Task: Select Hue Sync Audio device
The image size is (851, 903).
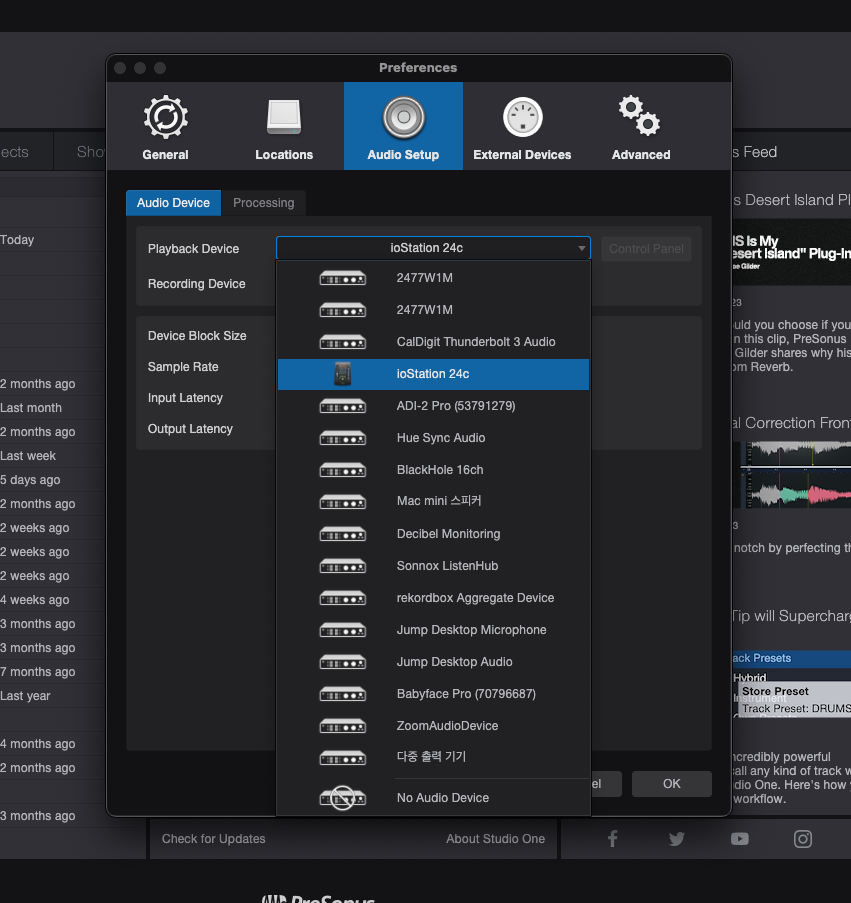Action: tap(433, 438)
